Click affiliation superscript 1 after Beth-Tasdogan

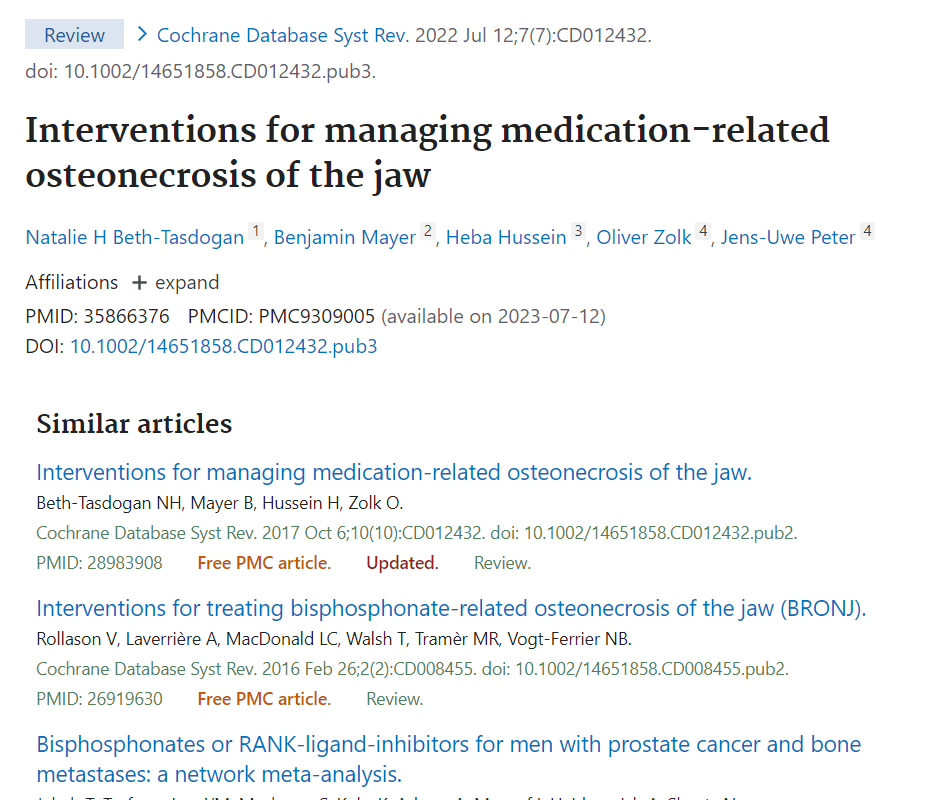[256, 233]
